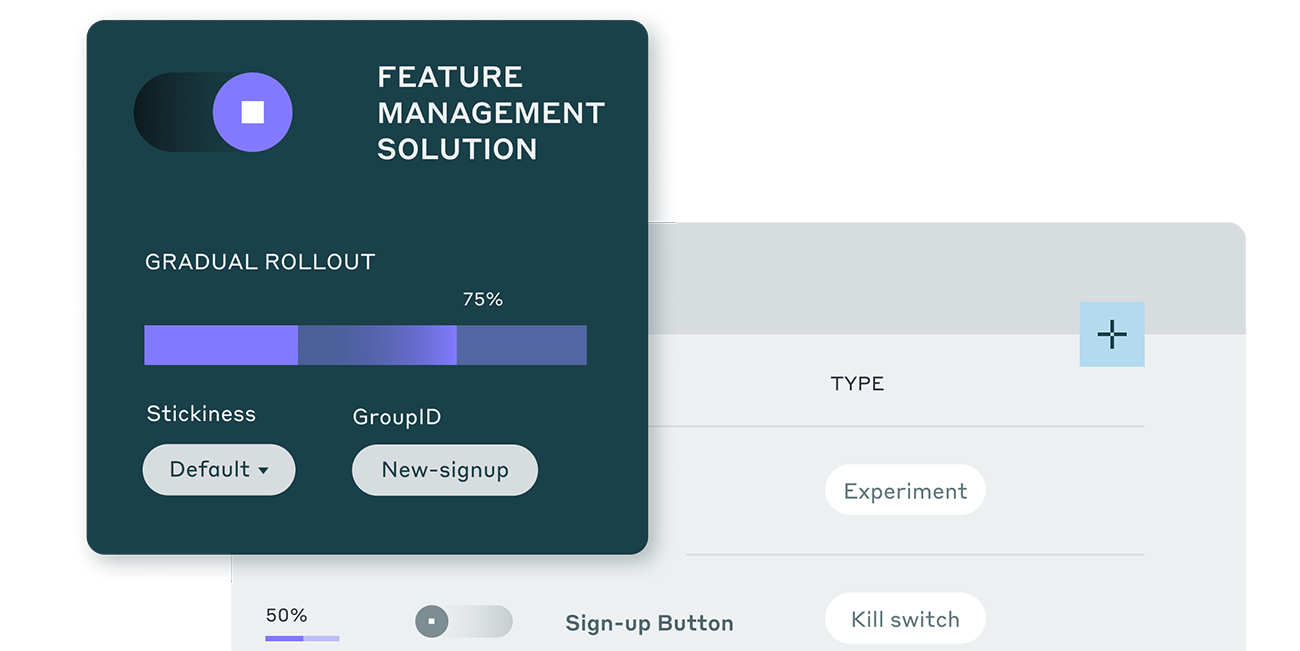Screen dimensions: 1300x651
Task: Click the Stickiness field label
Action: pyautogui.click(x=201, y=414)
